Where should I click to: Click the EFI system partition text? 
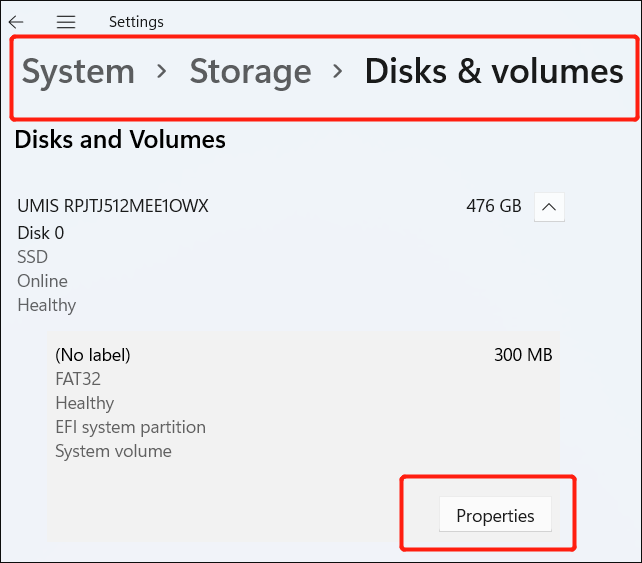(x=130, y=427)
